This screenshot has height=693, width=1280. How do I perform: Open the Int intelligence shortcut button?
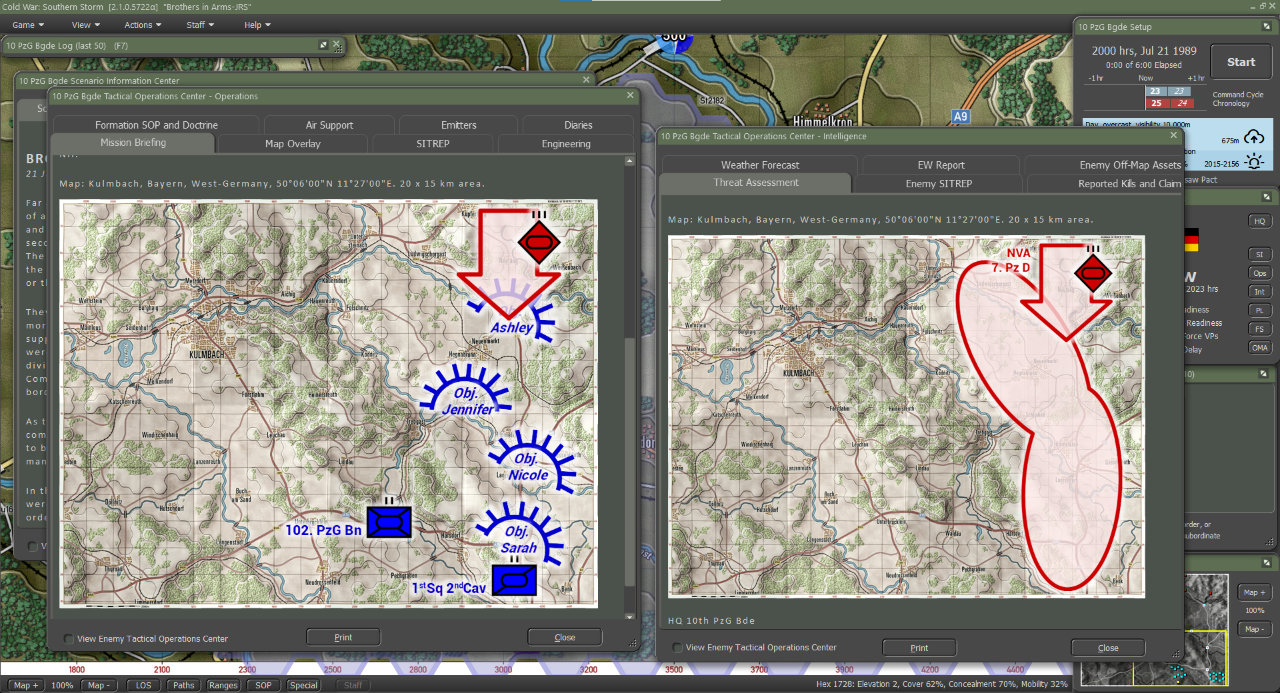pos(1259,291)
